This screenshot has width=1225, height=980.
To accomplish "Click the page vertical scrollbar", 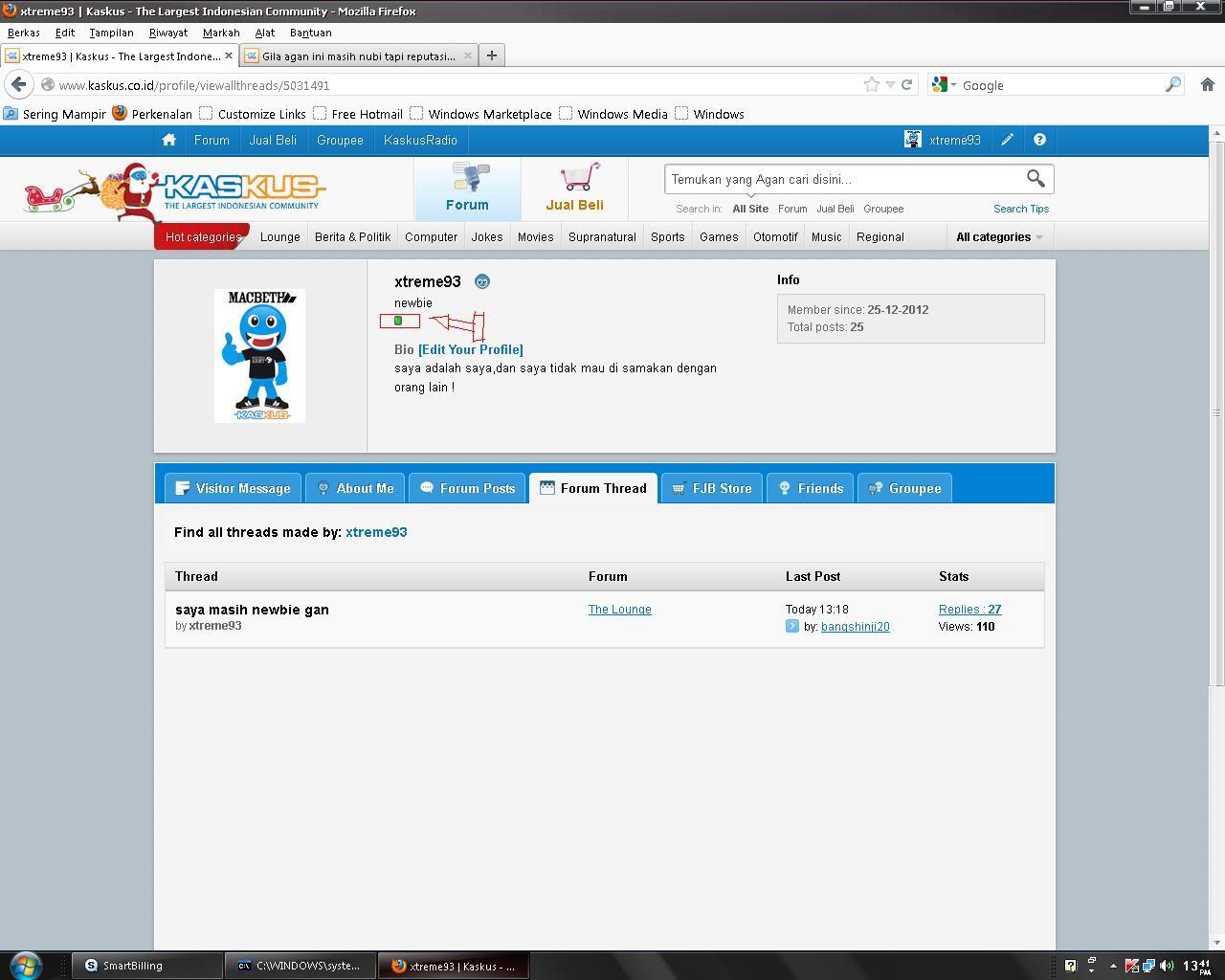I will click(x=1217, y=412).
